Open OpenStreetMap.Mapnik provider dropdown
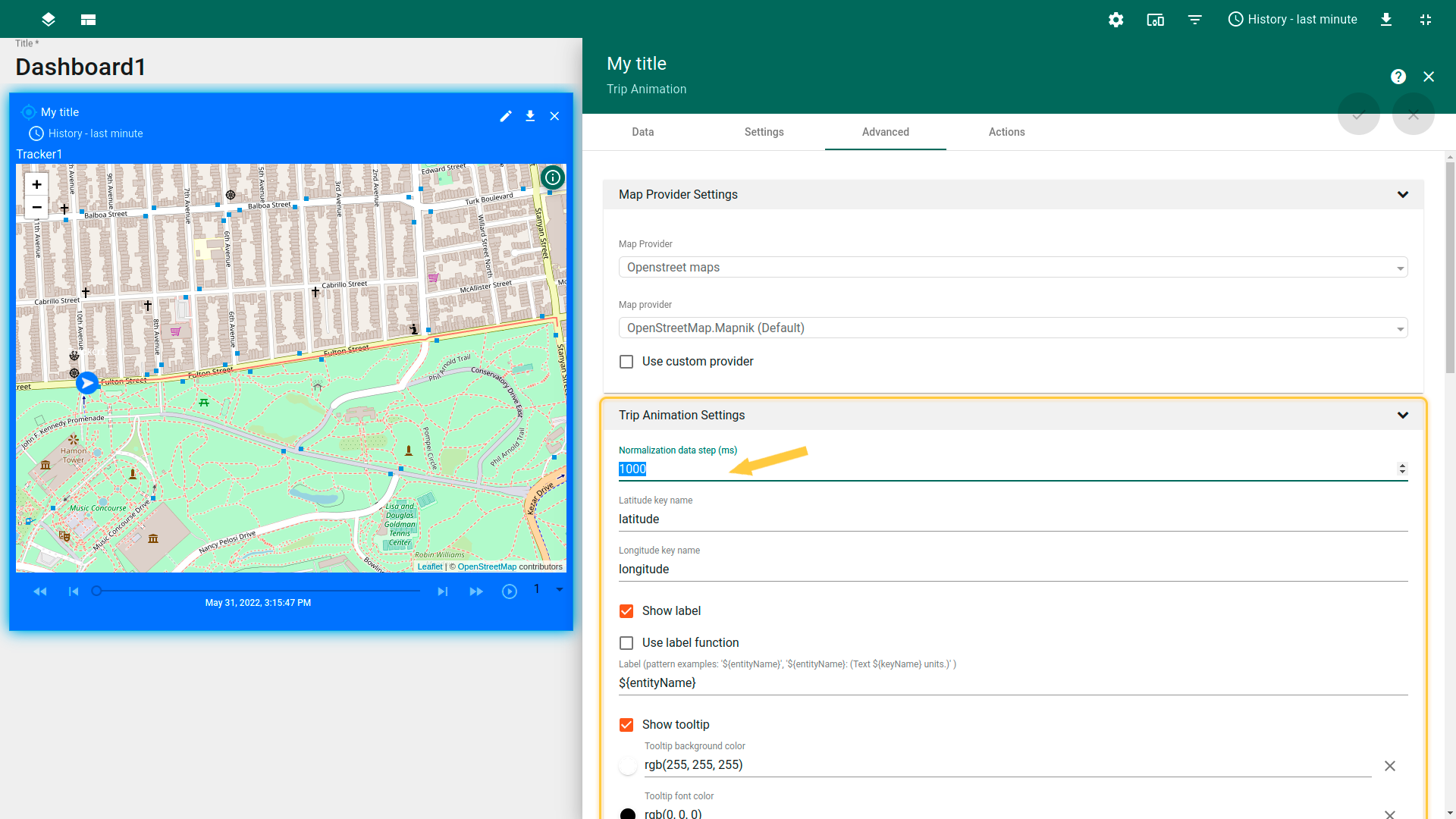This screenshot has width=1456, height=819. (x=1012, y=328)
